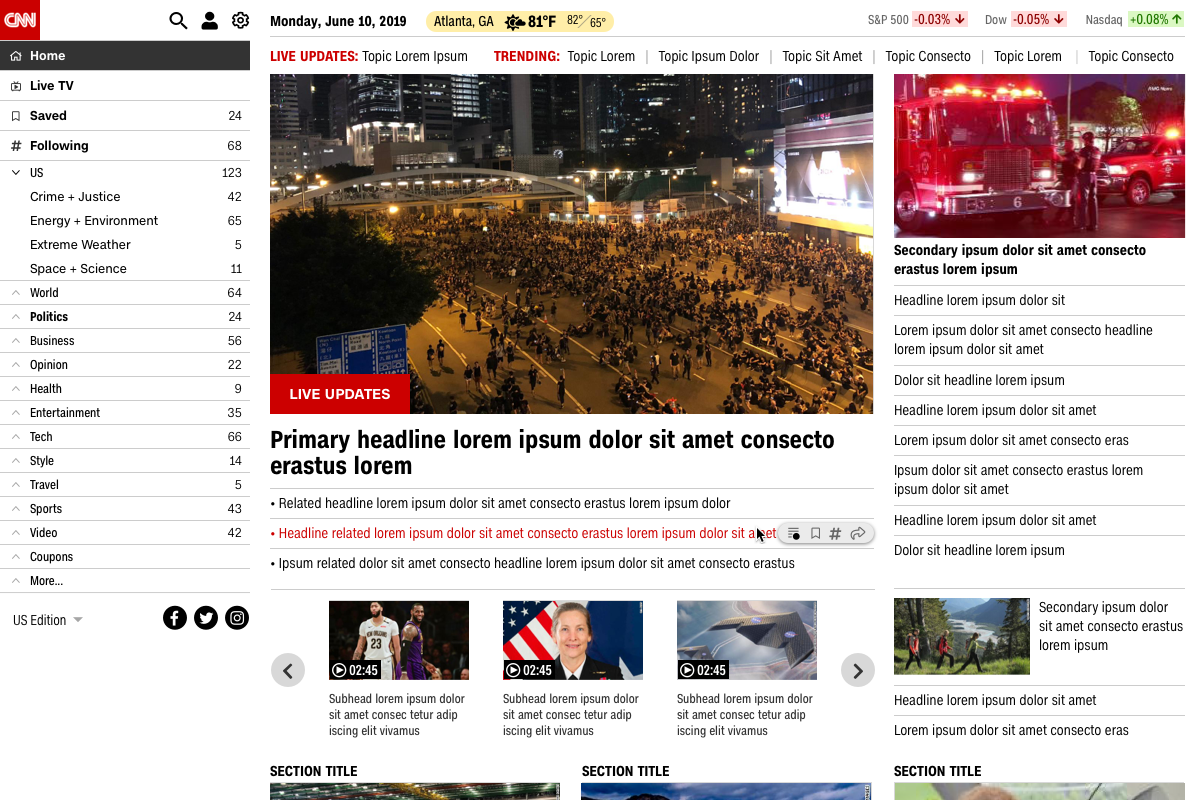This screenshot has height=800, width=1200.
Task: Click the LIVE UPDATES red badge on main image
Action: coord(340,394)
